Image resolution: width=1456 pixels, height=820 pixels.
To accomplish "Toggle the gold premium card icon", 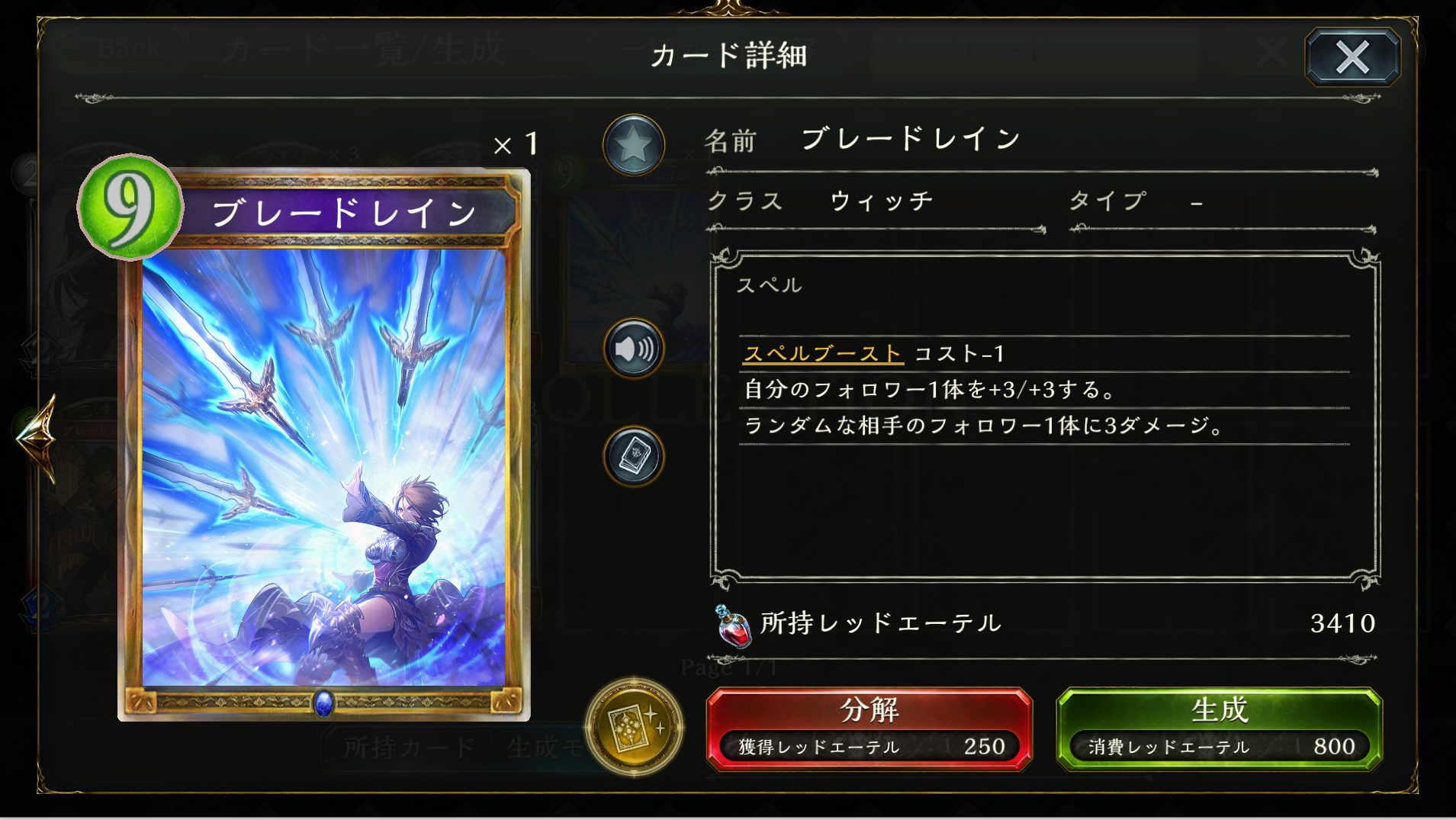I will coord(634,727).
